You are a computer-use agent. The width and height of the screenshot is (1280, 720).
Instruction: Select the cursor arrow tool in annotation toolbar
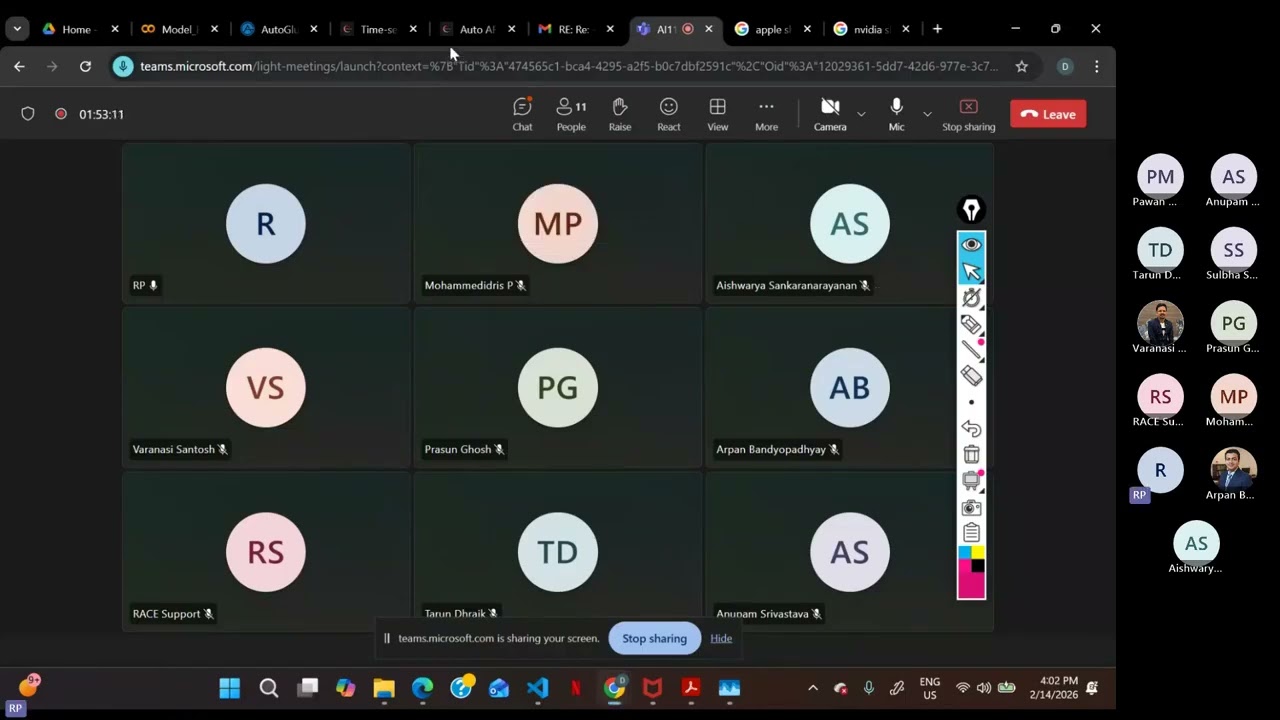tap(971, 271)
